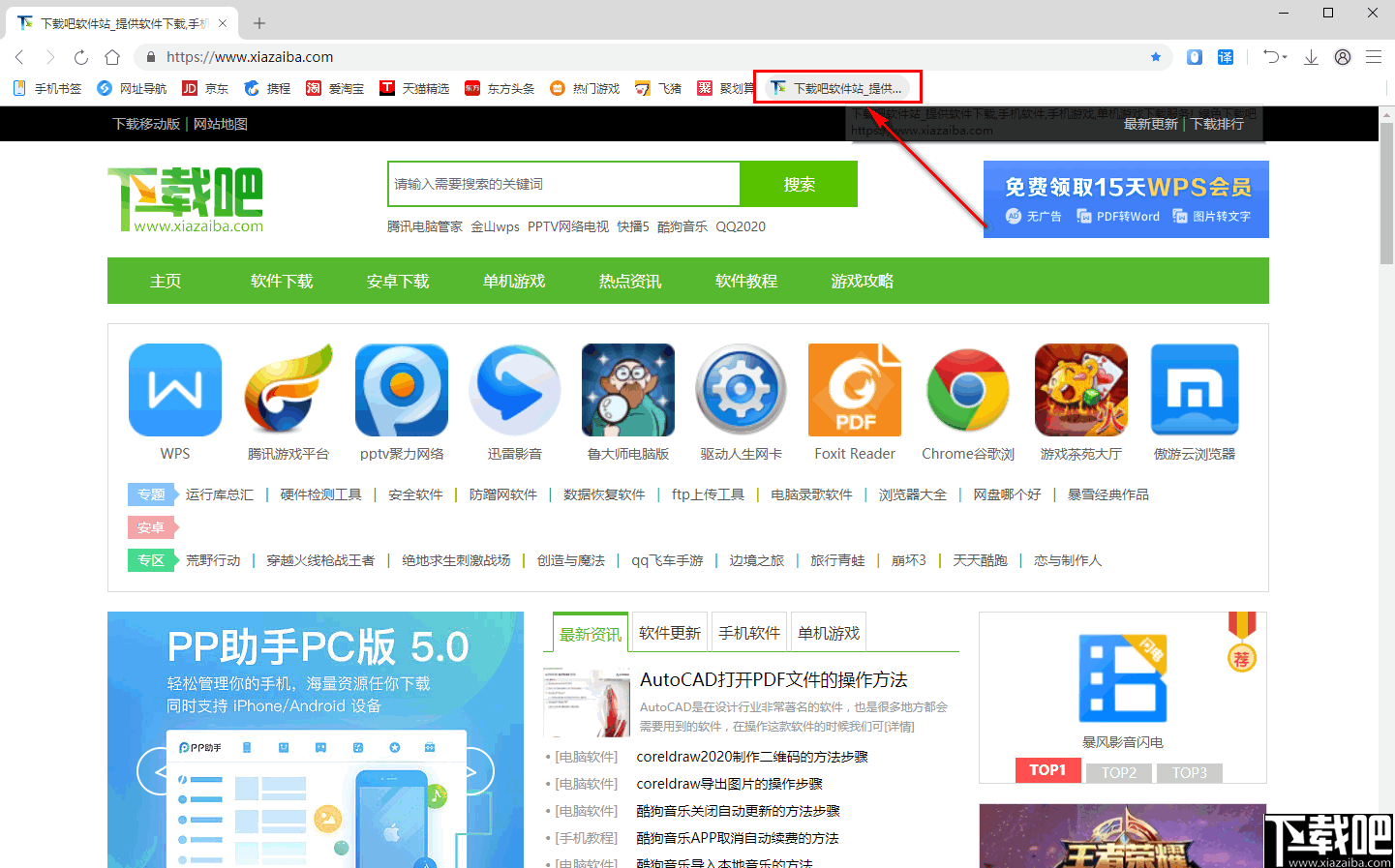
Task: Click the Foxit Reader PDF icon
Action: (x=855, y=390)
